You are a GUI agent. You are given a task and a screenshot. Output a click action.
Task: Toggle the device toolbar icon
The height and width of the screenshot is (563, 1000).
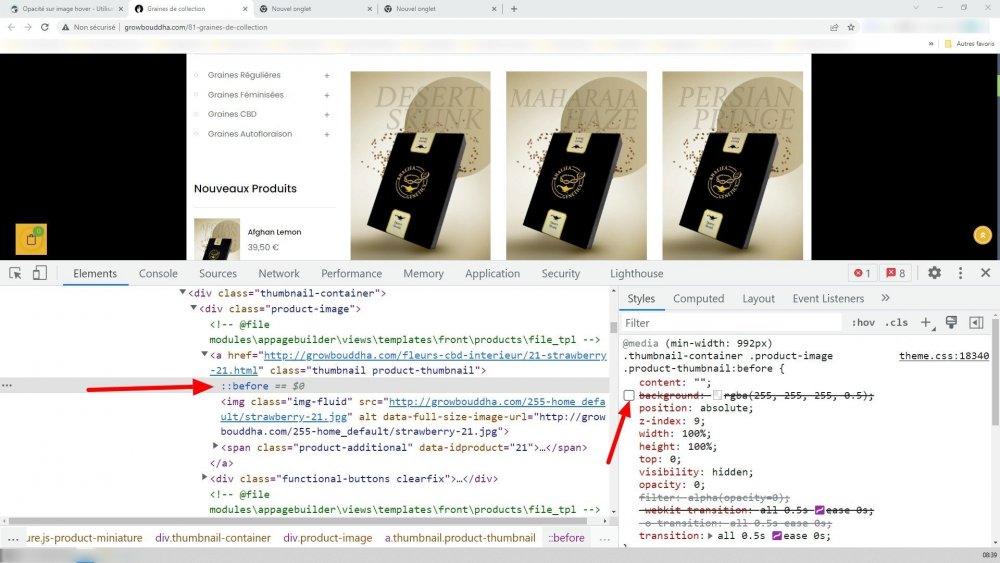pos(40,273)
